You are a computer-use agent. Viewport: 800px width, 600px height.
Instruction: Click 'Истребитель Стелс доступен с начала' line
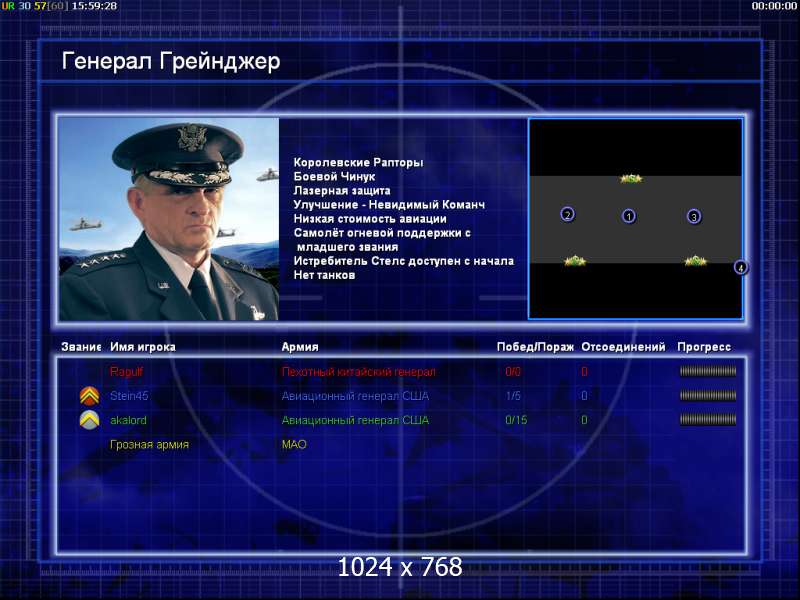click(404, 261)
